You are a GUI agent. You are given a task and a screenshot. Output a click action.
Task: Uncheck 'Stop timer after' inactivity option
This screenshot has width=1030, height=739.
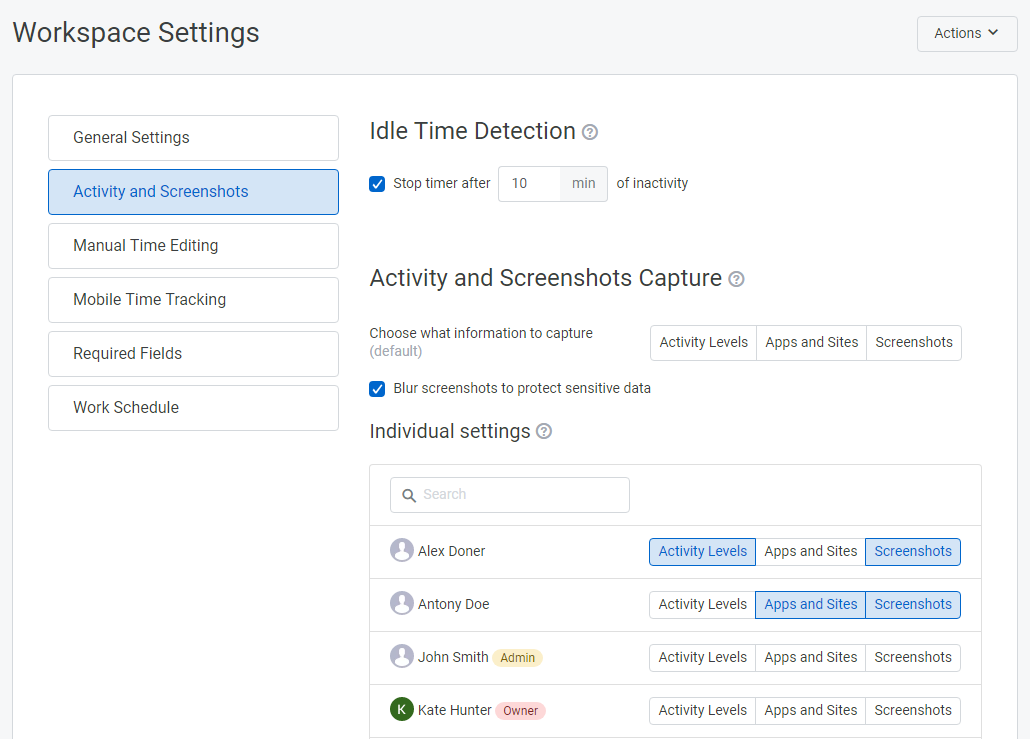coord(377,183)
